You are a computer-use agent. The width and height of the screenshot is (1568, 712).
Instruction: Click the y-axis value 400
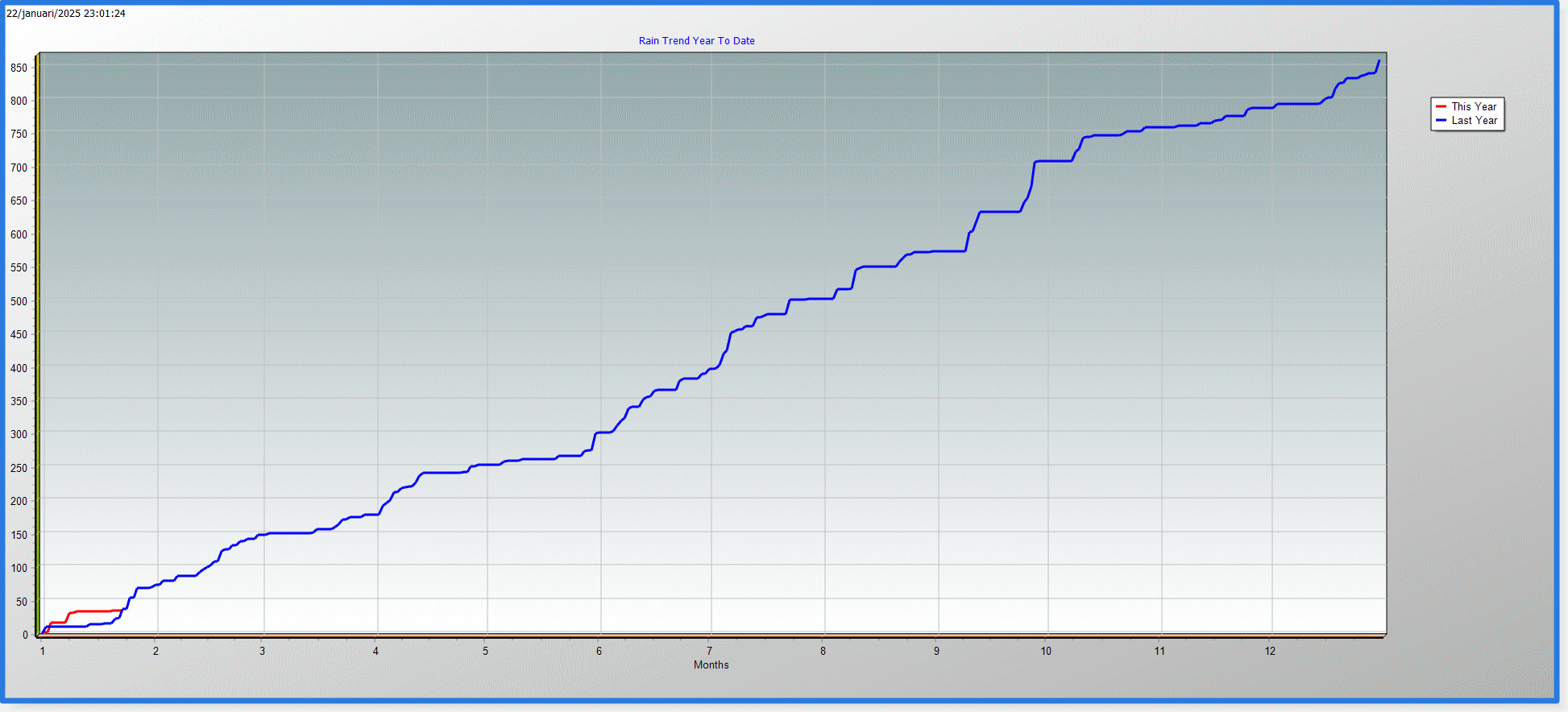tap(19, 368)
